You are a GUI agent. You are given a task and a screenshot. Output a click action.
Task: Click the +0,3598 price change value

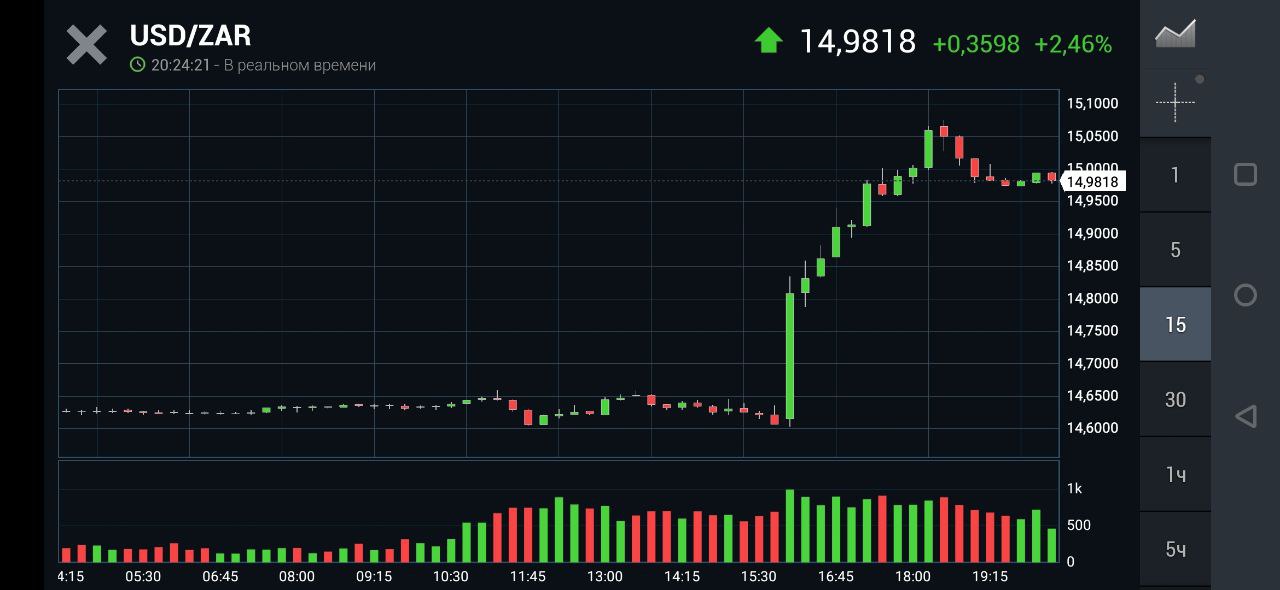[x=975, y=44]
